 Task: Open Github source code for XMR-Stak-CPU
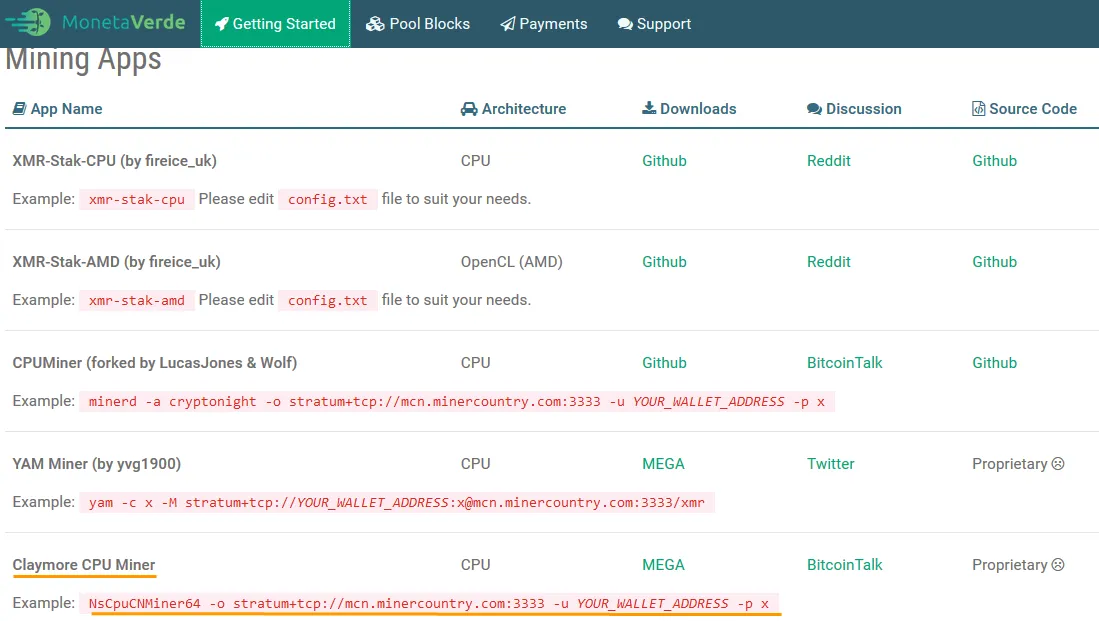(995, 161)
